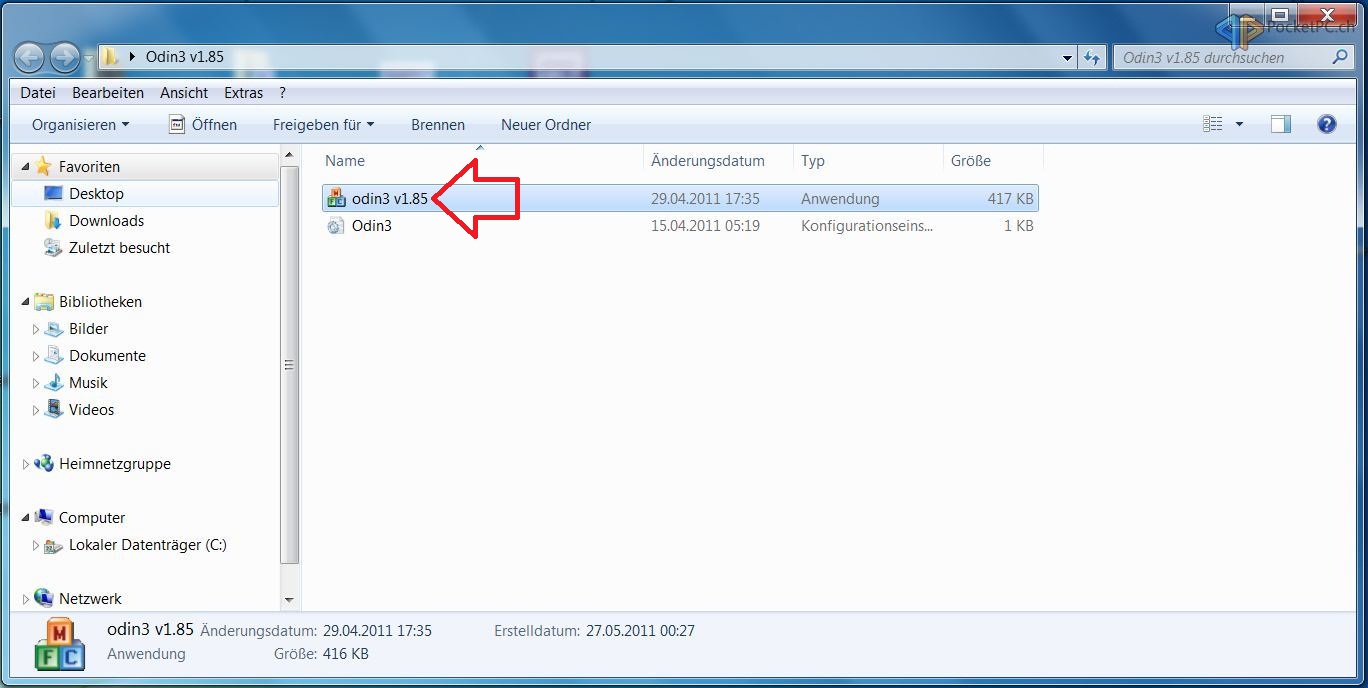Click the Netzwerk icon in sidebar
This screenshot has width=1368, height=688.
pyautogui.click(x=43, y=599)
